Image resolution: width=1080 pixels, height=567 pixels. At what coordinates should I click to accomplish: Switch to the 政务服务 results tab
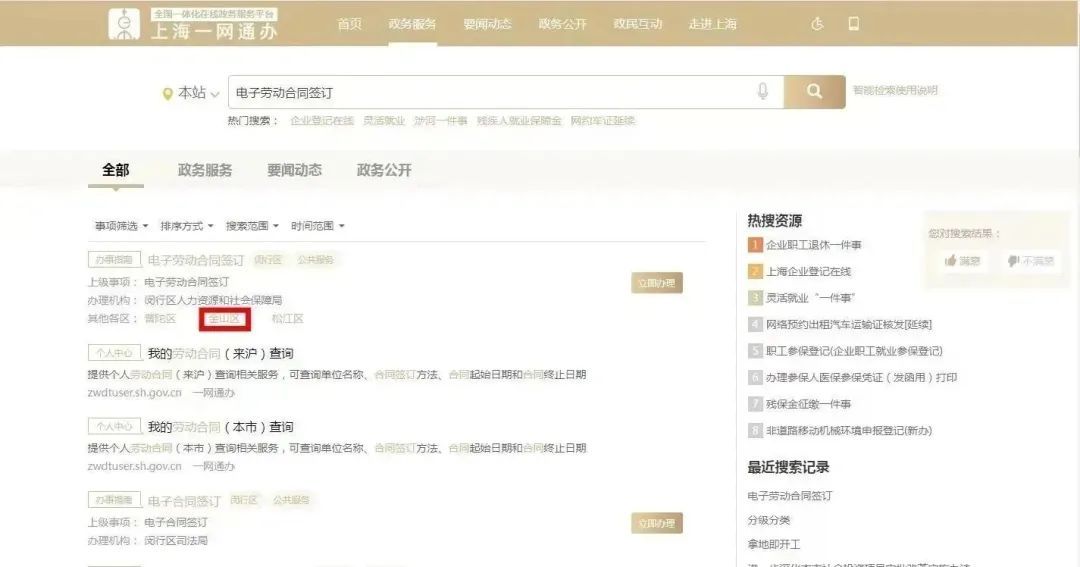pos(205,170)
